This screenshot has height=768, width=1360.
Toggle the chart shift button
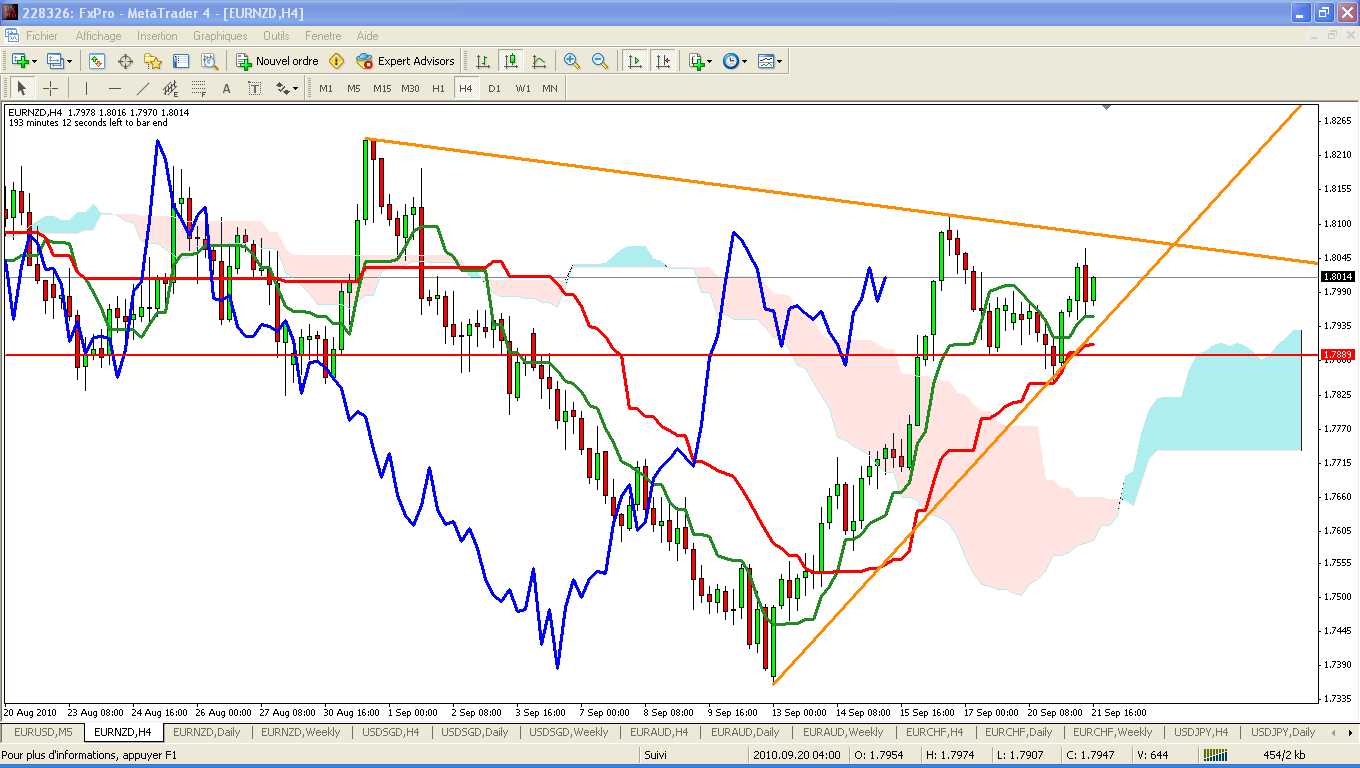click(x=662, y=61)
